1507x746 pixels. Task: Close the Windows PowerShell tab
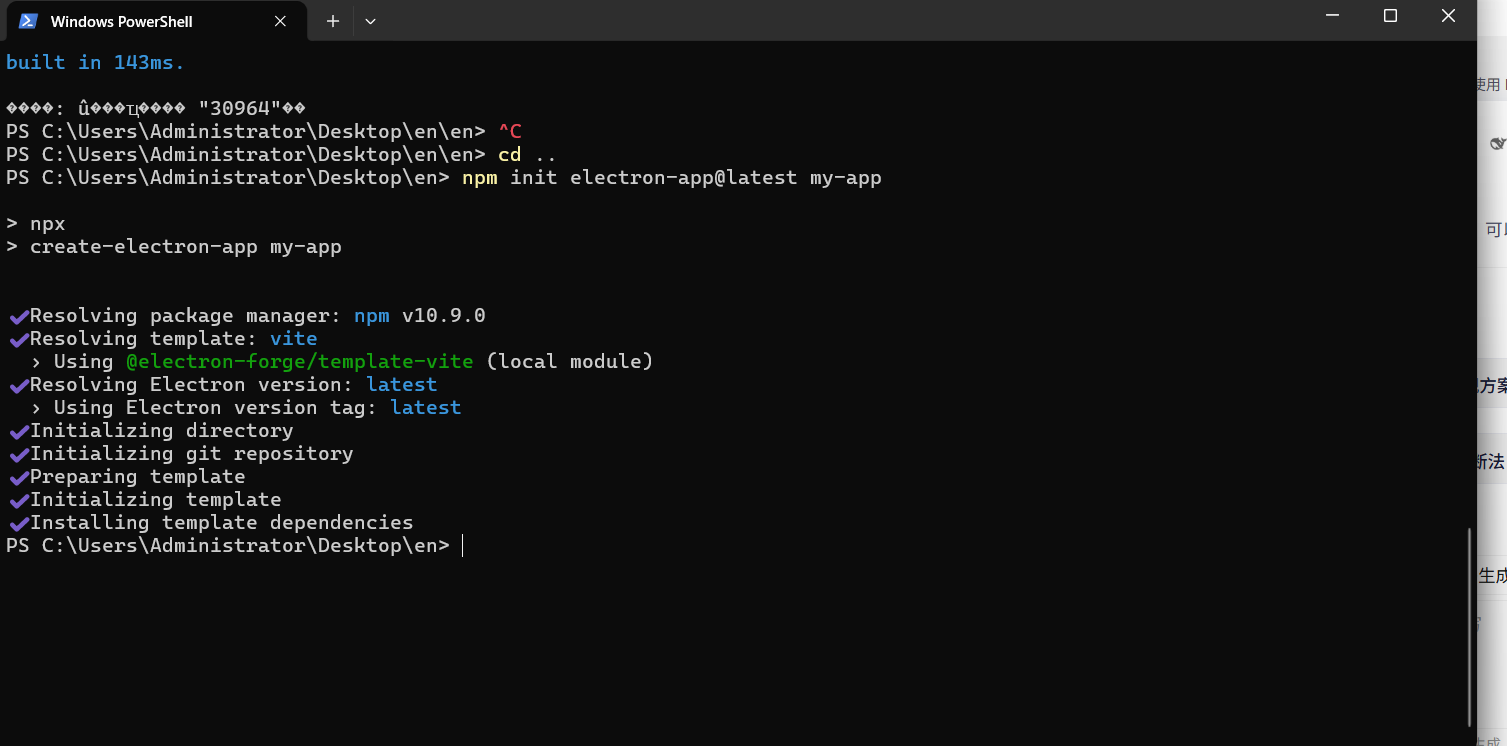280,21
